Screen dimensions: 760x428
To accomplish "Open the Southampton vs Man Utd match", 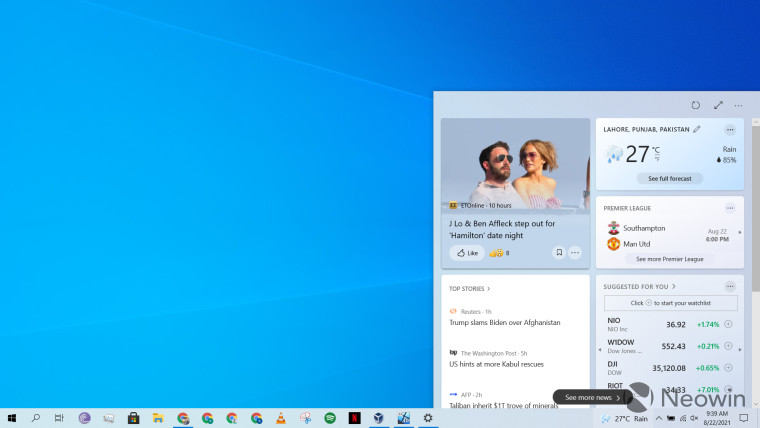I will (x=668, y=236).
